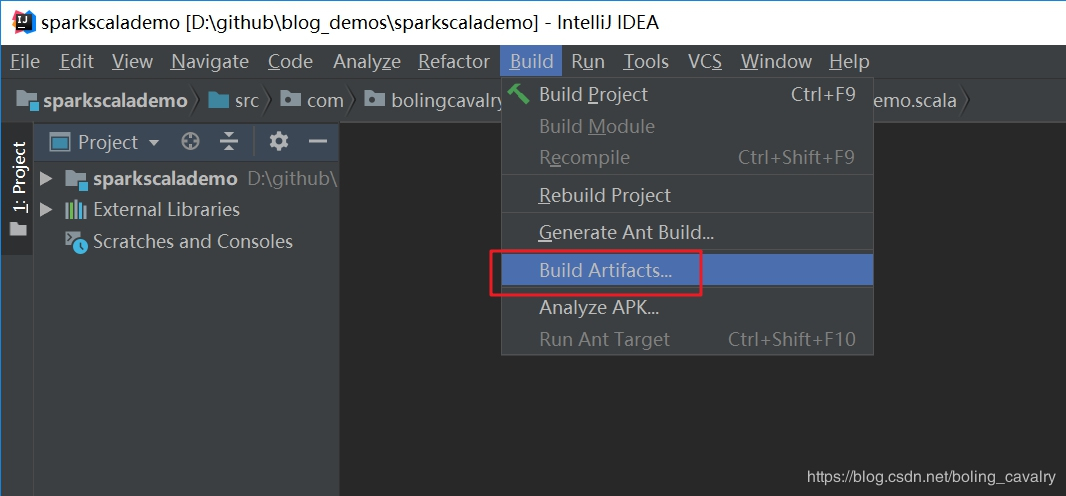The height and width of the screenshot is (496, 1066).
Task: Click the Build Project hammer icon
Action: point(519,94)
